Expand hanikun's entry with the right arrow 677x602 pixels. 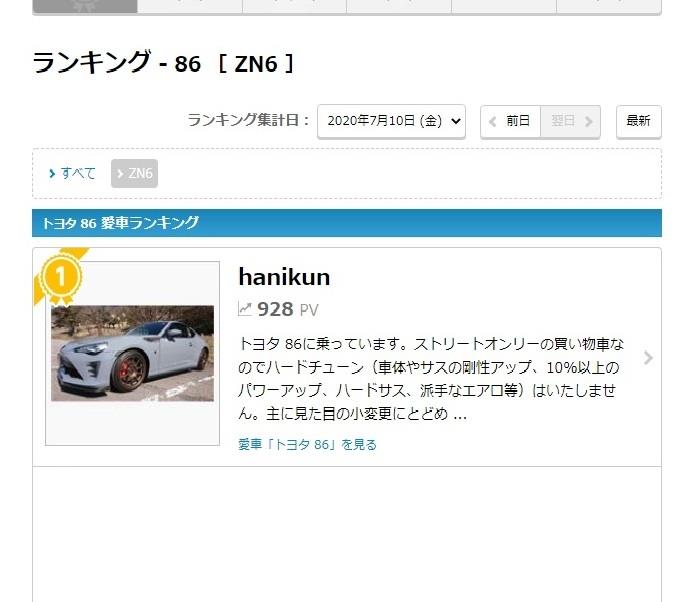click(648, 358)
